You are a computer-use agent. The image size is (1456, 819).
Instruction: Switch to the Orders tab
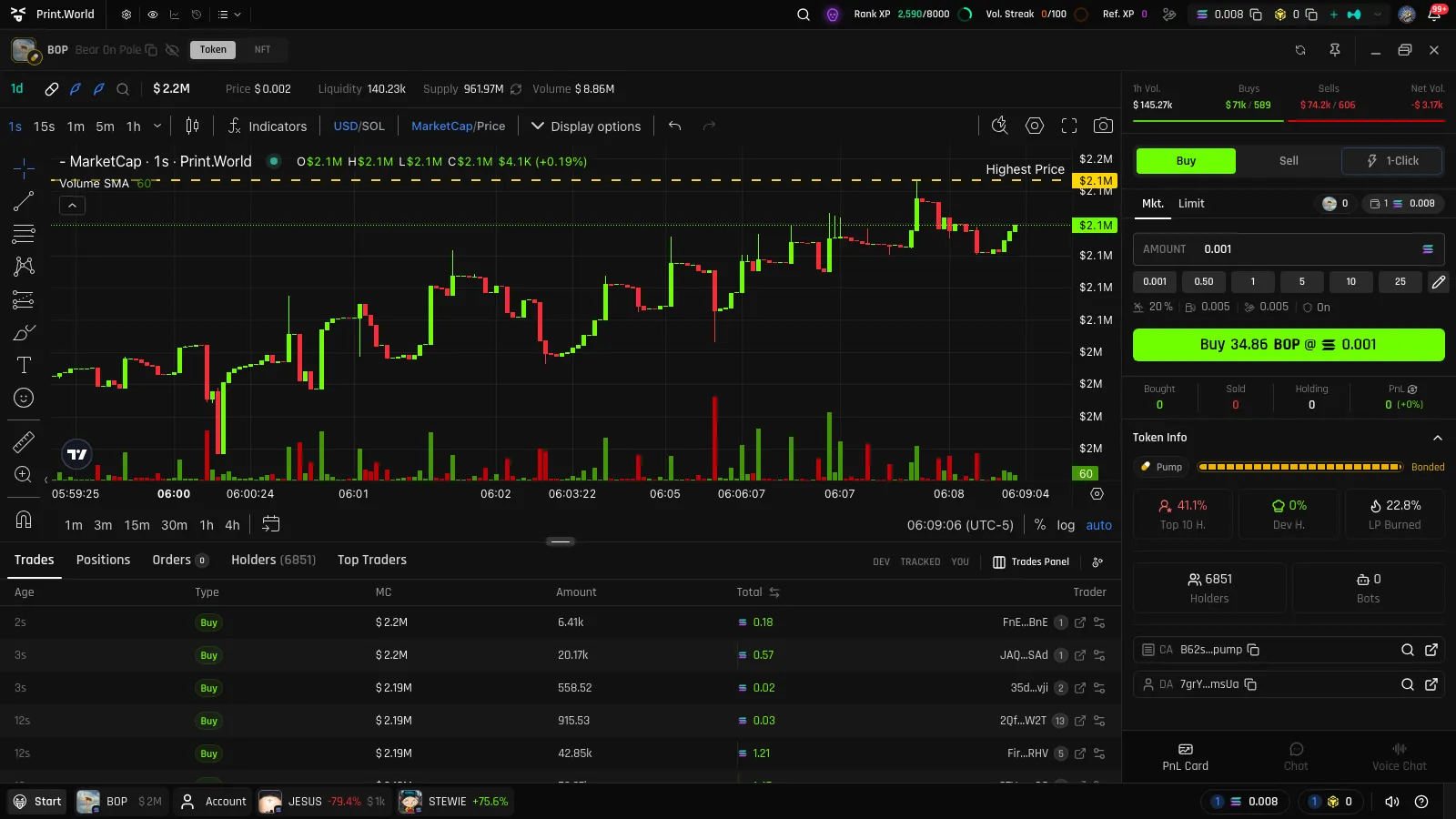(x=180, y=560)
